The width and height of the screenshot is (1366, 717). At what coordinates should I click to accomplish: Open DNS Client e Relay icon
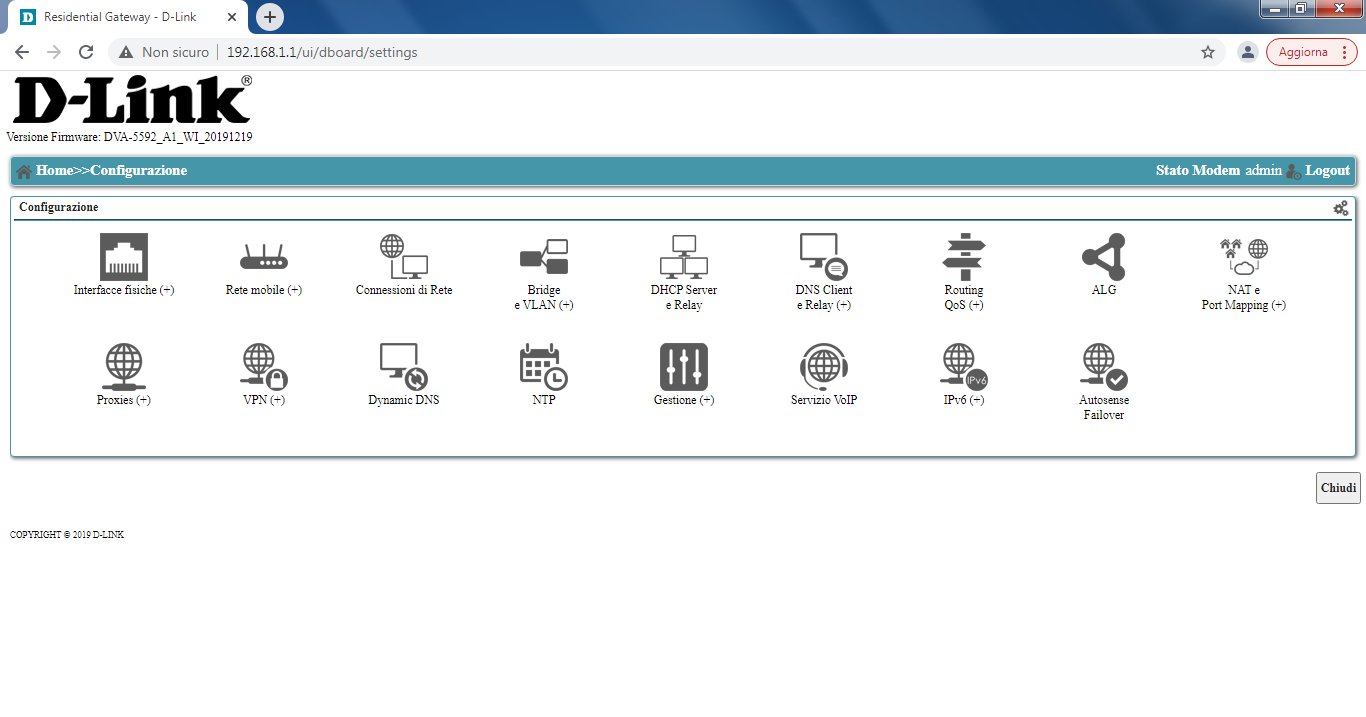(x=824, y=257)
